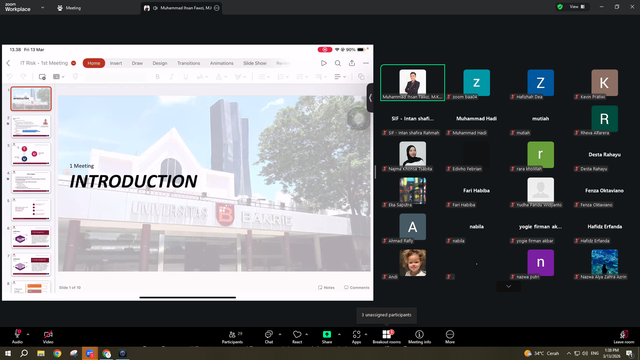Viewport: 640px width, 360px height.
Task: Open the More options in Zoom toolbar
Action: coord(450,337)
